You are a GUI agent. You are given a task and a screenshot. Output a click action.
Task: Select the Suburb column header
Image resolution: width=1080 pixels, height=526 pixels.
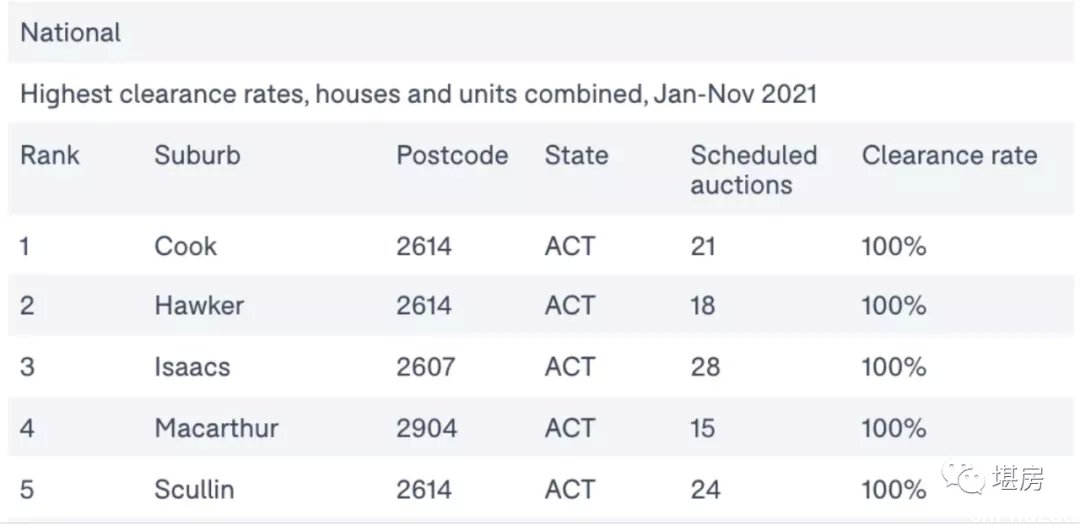click(x=197, y=156)
